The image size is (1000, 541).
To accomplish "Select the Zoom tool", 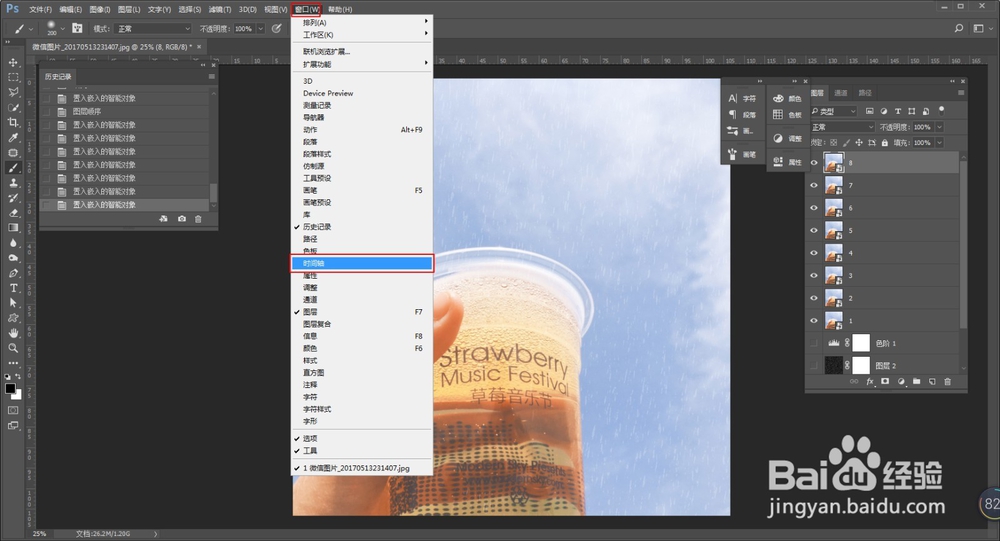I will tap(13, 348).
